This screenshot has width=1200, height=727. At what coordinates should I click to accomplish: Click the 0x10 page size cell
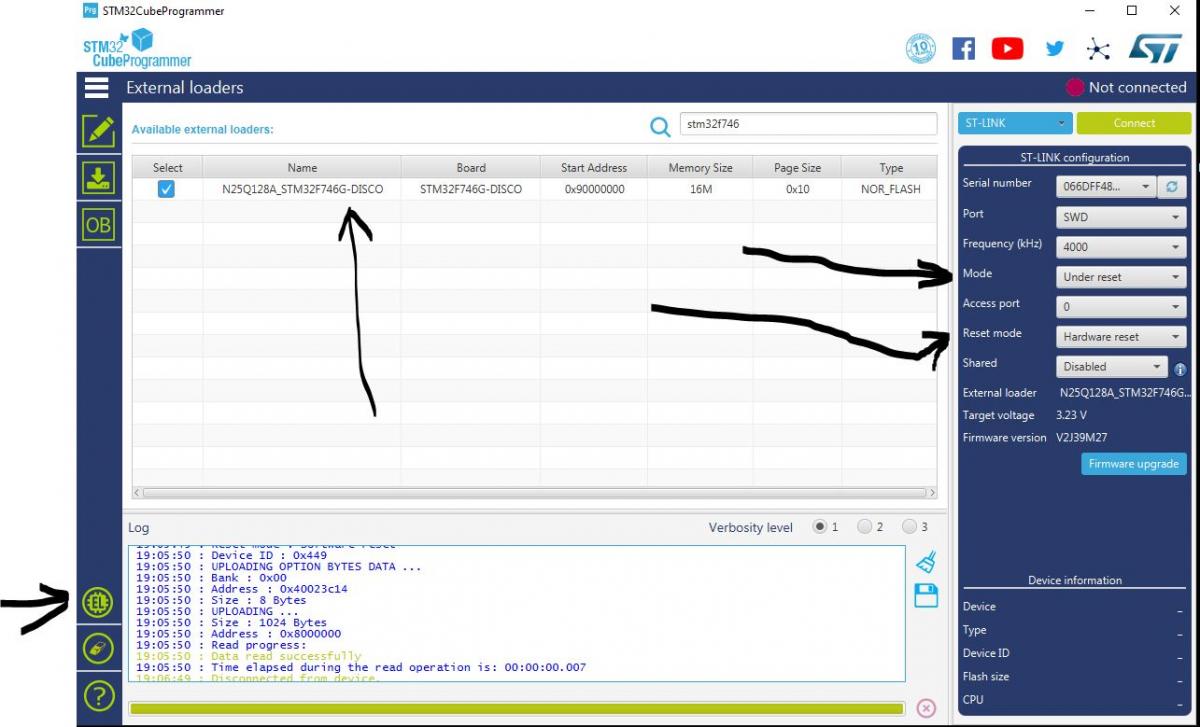pos(798,189)
